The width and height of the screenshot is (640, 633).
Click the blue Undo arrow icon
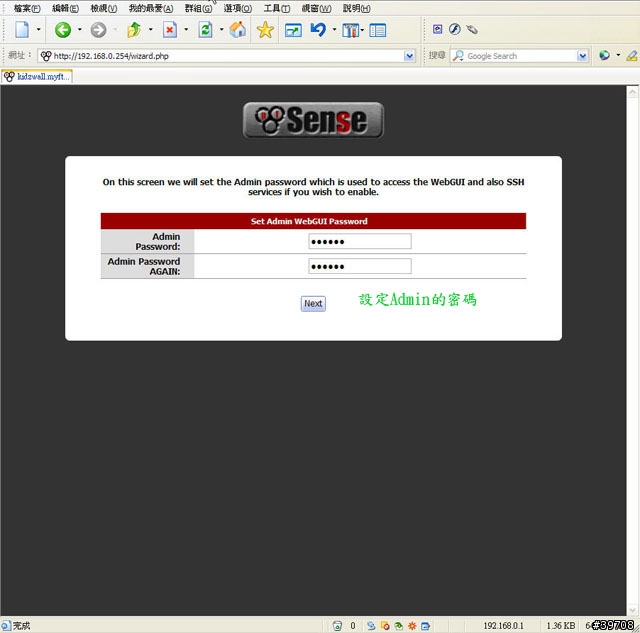pyautogui.click(x=318, y=30)
